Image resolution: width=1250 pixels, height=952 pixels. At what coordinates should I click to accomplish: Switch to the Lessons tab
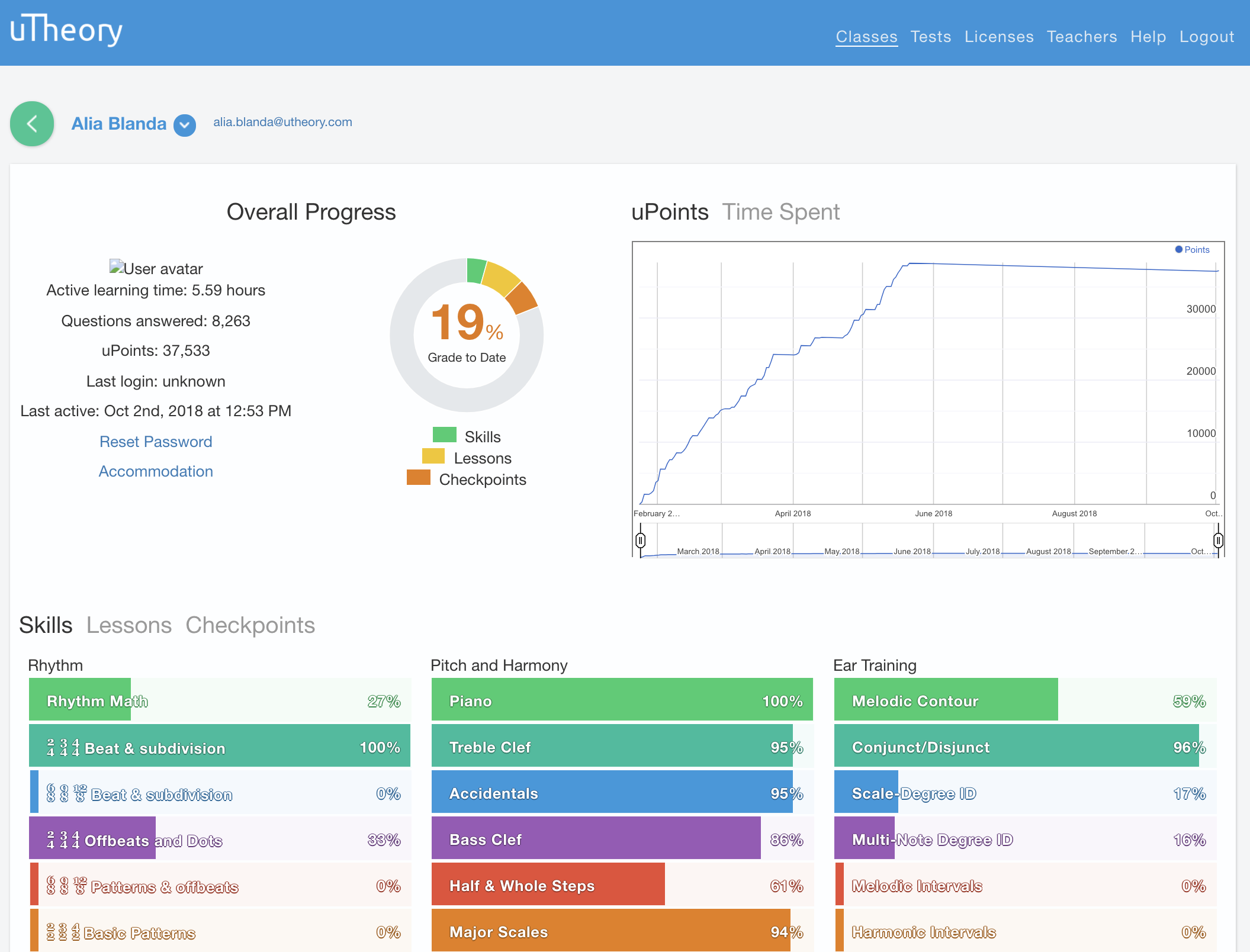click(x=129, y=625)
